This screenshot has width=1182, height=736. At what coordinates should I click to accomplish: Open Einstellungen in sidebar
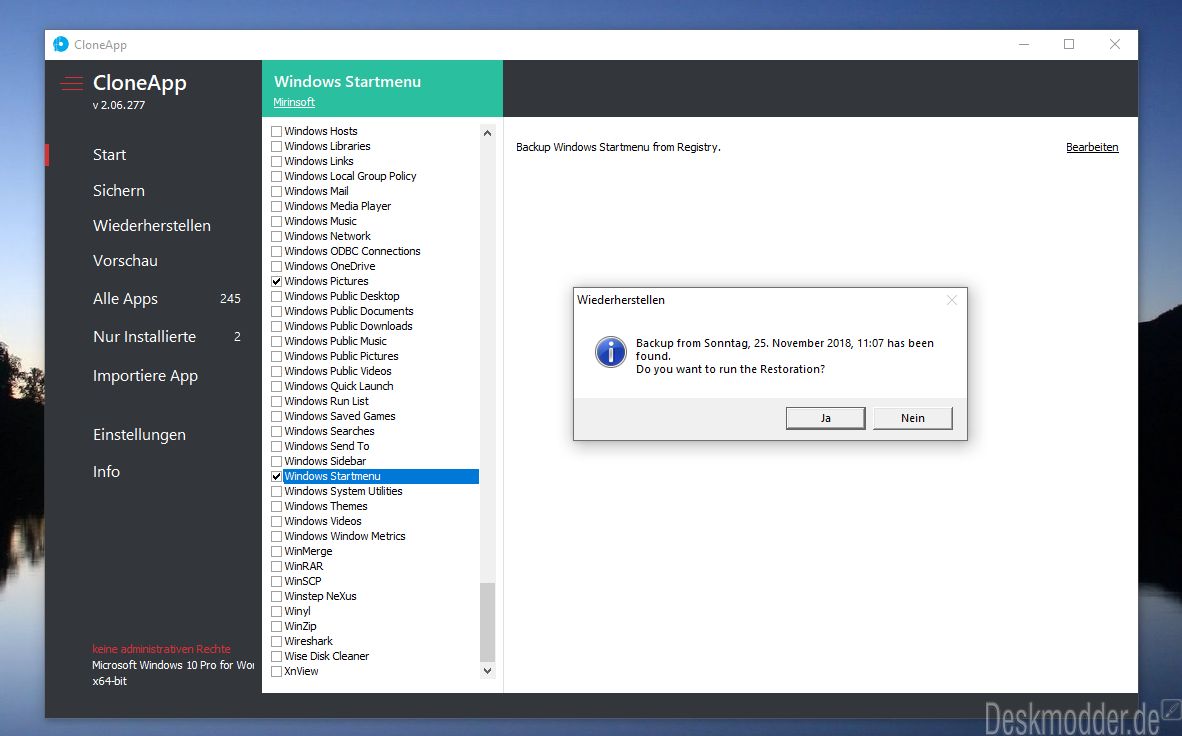139,435
